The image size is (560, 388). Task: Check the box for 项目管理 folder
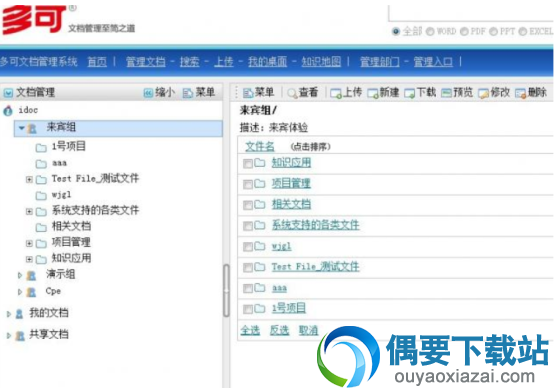pos(248,184)
